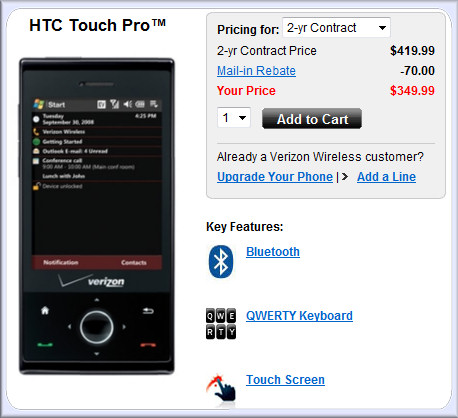Open the Add a Line link
The height and width of the screenshot is (418, 458).
(386, 177)
